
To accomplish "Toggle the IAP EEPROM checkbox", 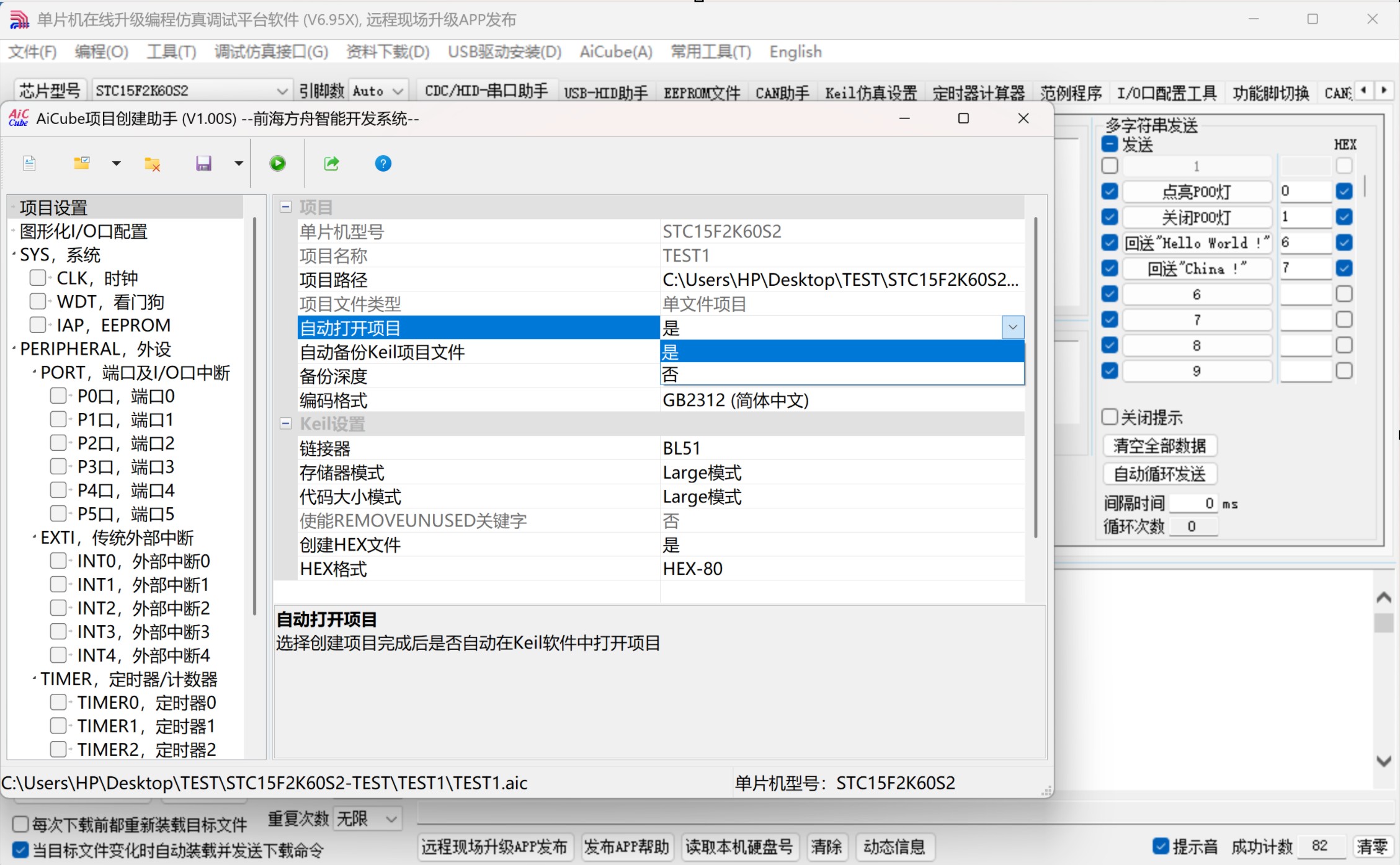I will point(38,325).
